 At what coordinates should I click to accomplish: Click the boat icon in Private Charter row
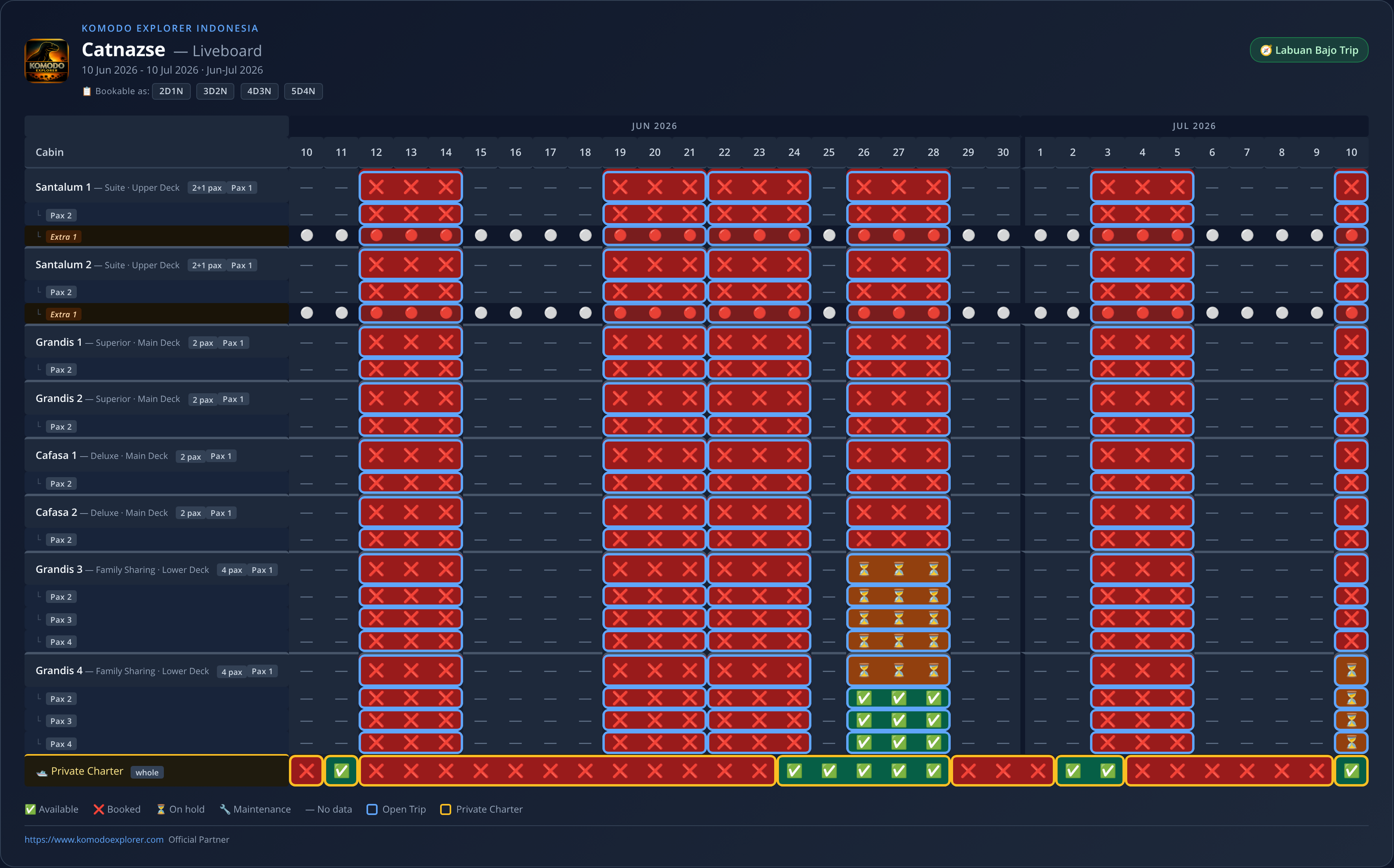pyautogui.click(x=41, y=772)
